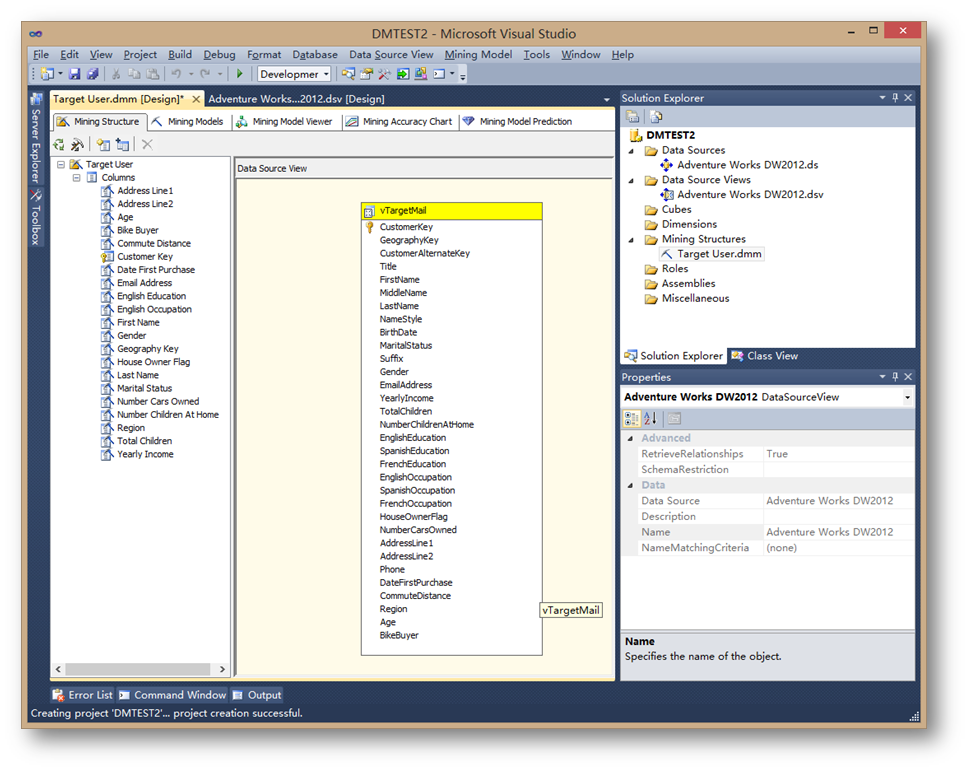Click the green Start/Deploy arrow icon
This screenshot has width=969, height=771.
(x=240, y=74)
